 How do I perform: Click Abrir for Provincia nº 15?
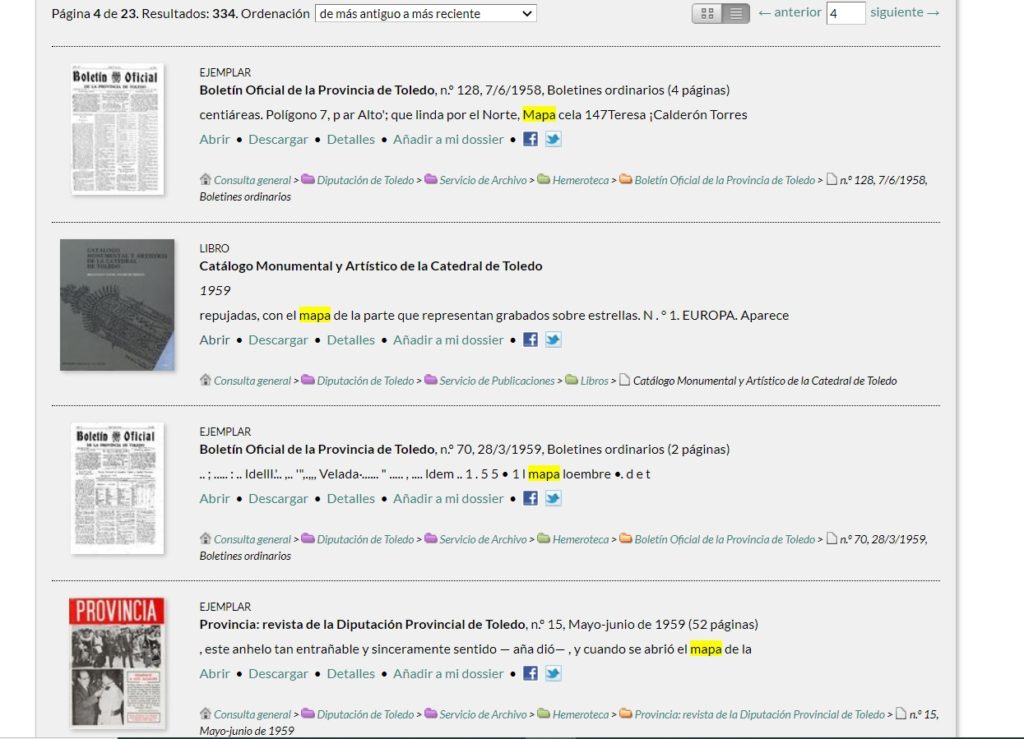tap(215, 673)
